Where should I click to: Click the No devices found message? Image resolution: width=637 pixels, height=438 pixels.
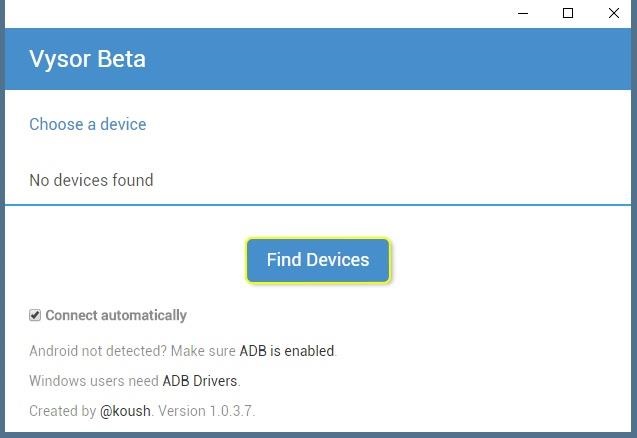(x=91, y=180)
